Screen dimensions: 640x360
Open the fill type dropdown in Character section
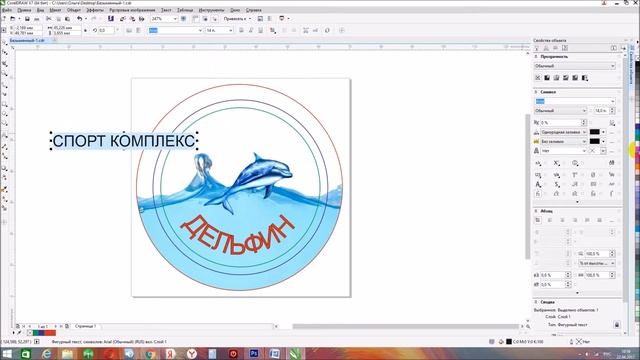(564, 132)
